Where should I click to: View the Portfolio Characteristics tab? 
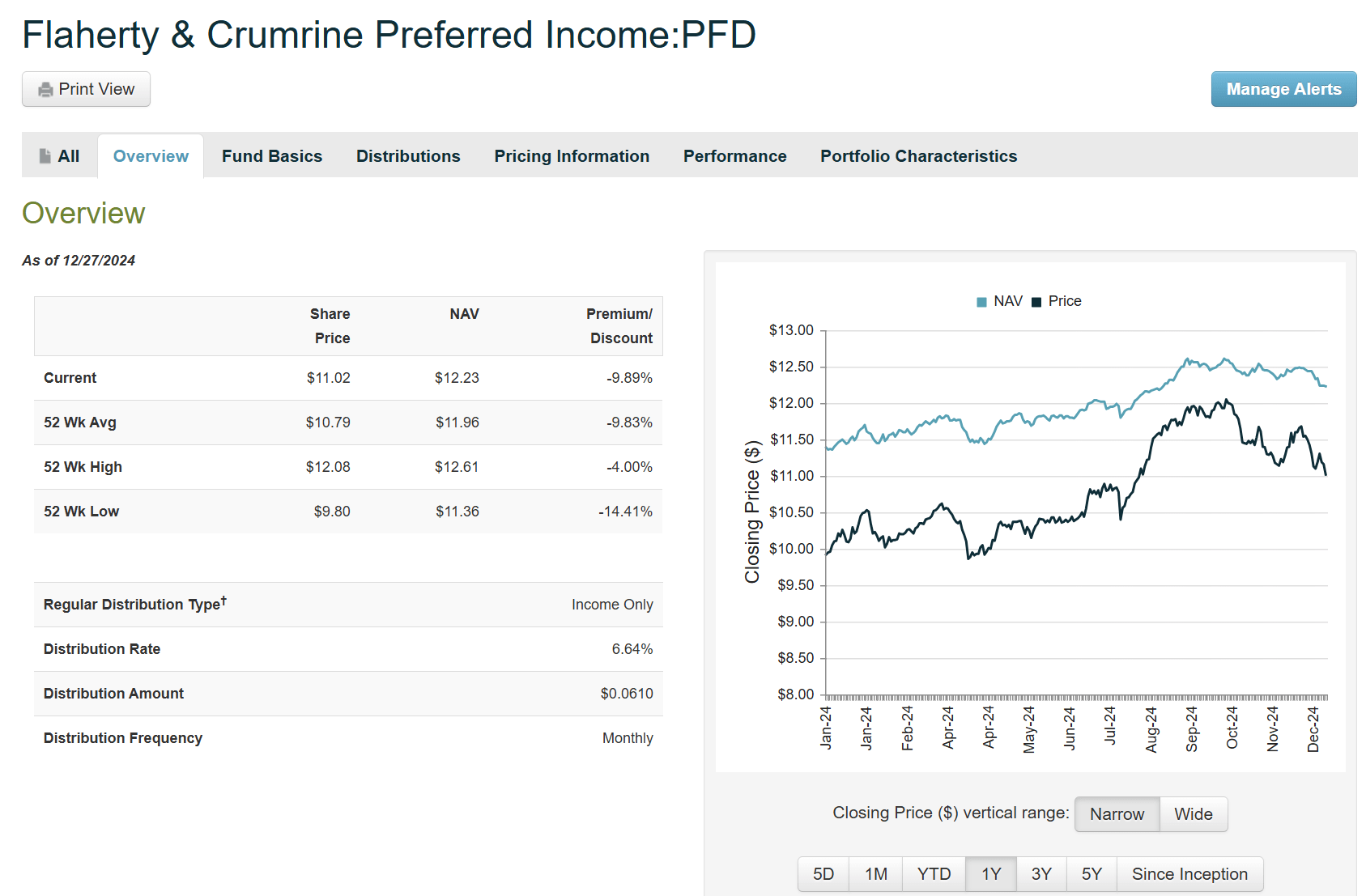pos(918,155)
